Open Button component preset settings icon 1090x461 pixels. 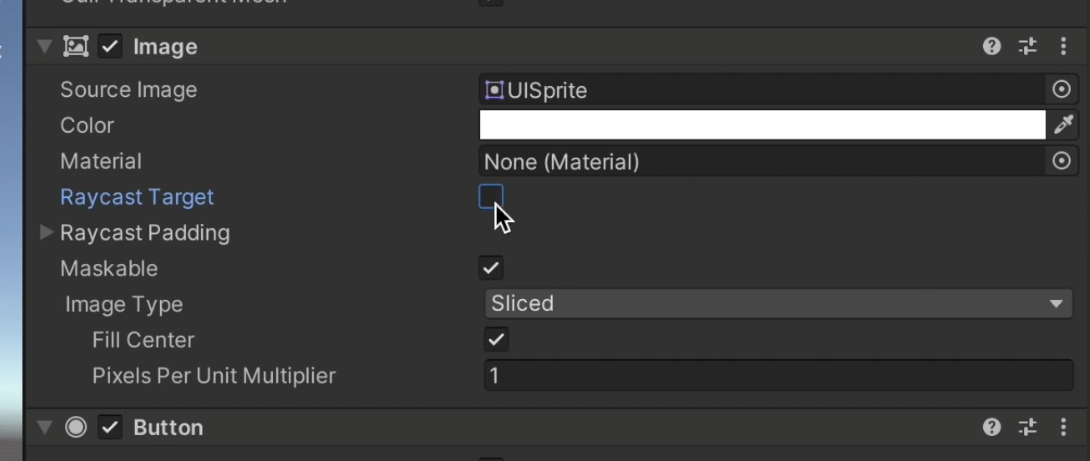click(x=1027, y=427)
